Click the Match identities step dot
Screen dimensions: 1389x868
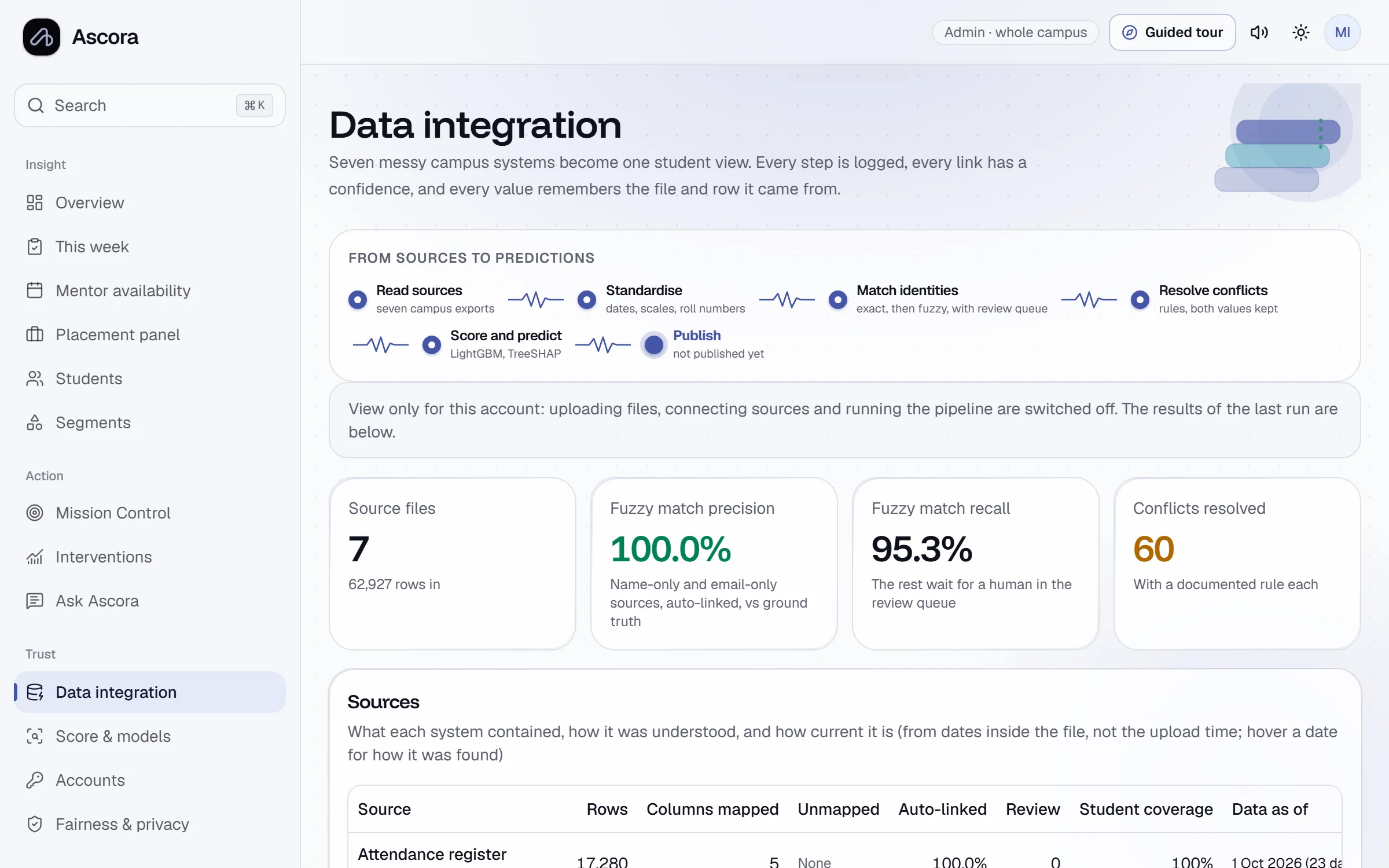838,299
